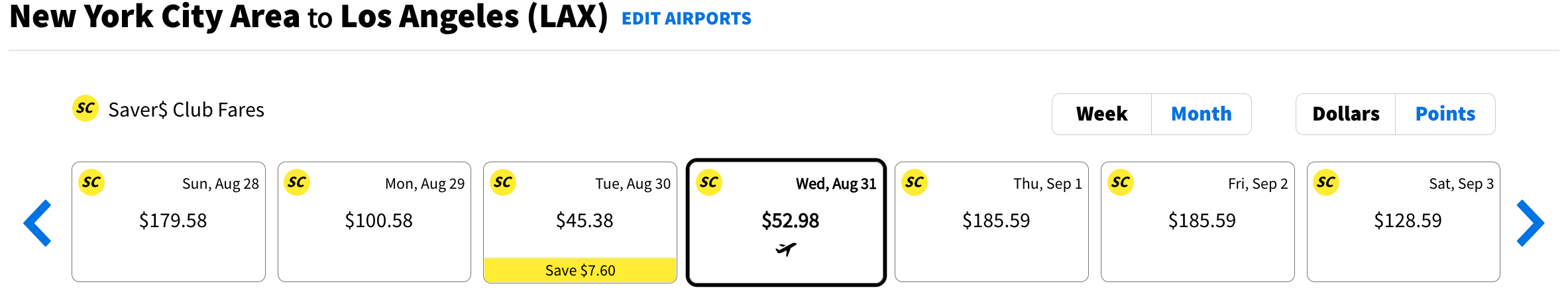The image size is (1568, 302).
Task: Click the Saver$ Club Fares SC icon
Action: coord(85,109)
